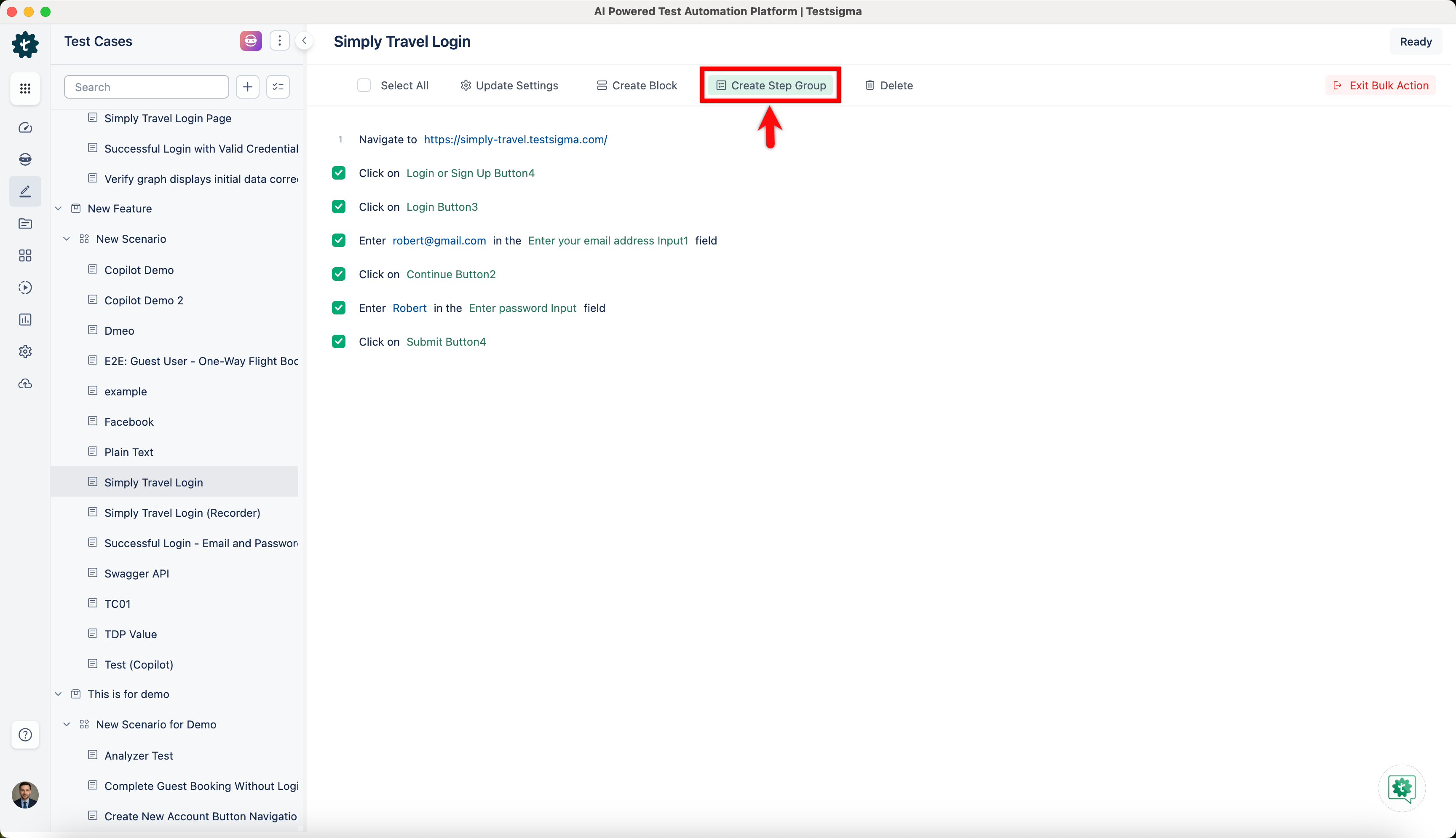This screenshot has height=838, width=1456.
Task: Collapse the test cases side panel
Action: [304, 41]
